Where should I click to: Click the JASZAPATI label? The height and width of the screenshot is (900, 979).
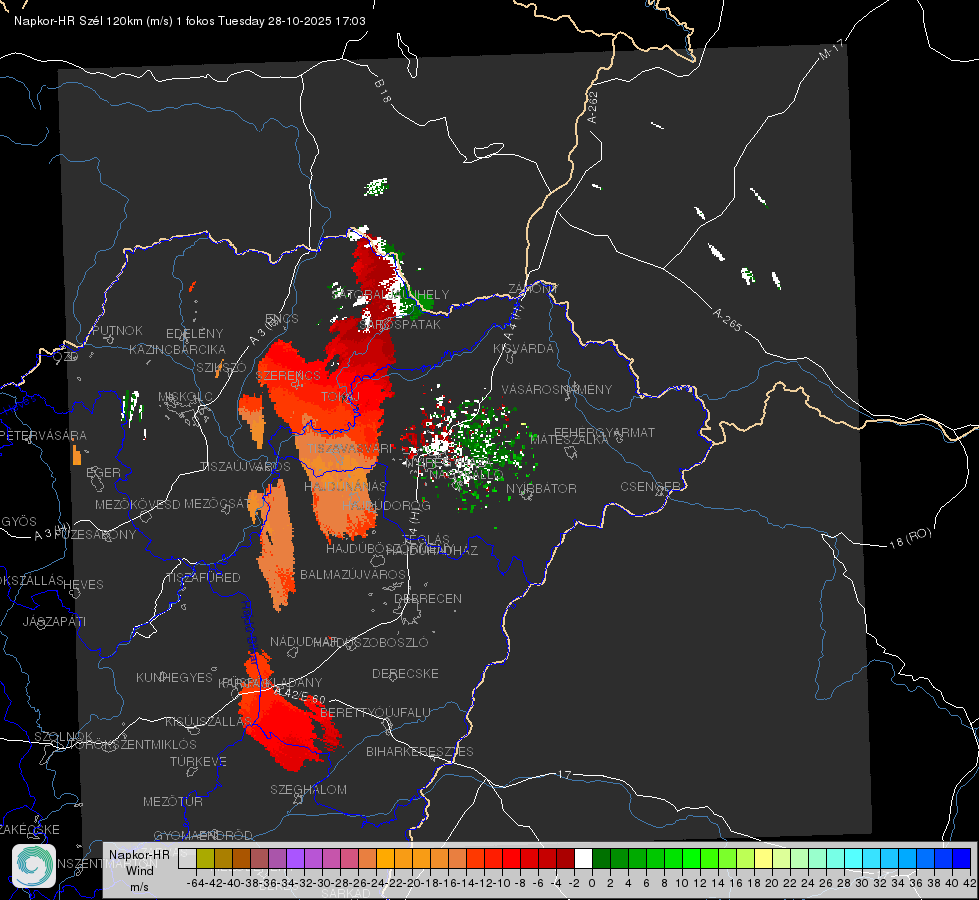point(54,621)
